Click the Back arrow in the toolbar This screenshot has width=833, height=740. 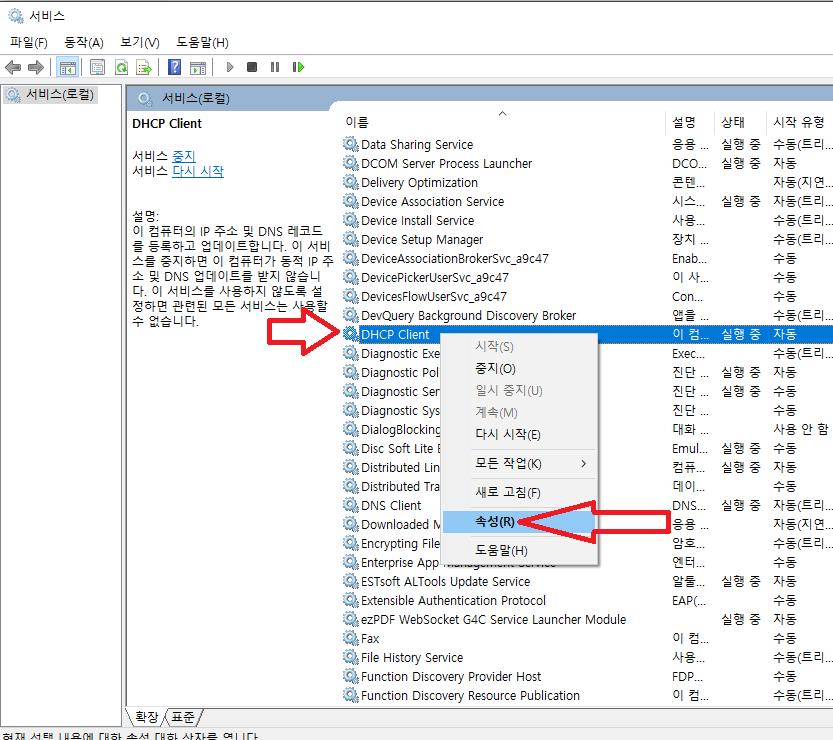13,67
